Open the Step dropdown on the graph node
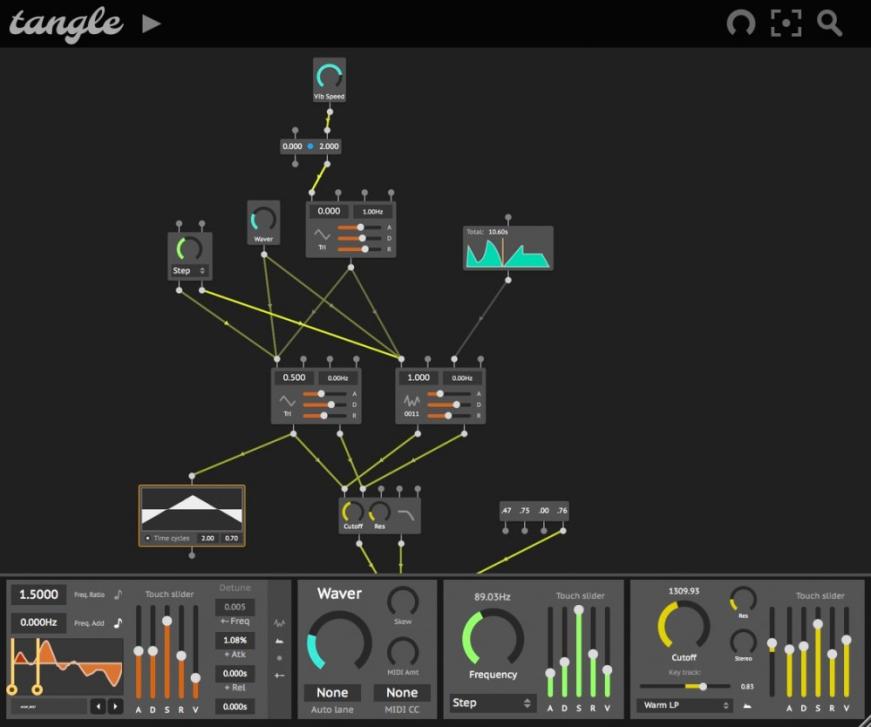Screen dimensions: 871x727 pyautogui.click(x=190, y=271)
